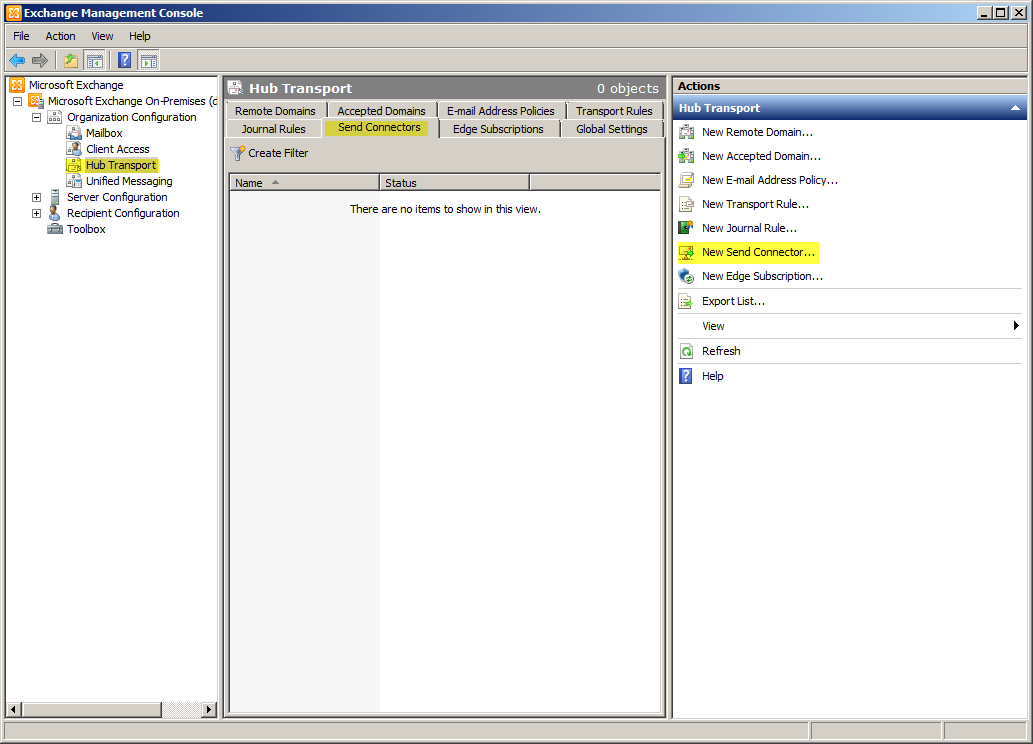Click the blue Help toolbar icon
This screenshot has height=744, width=1033.
125,61
